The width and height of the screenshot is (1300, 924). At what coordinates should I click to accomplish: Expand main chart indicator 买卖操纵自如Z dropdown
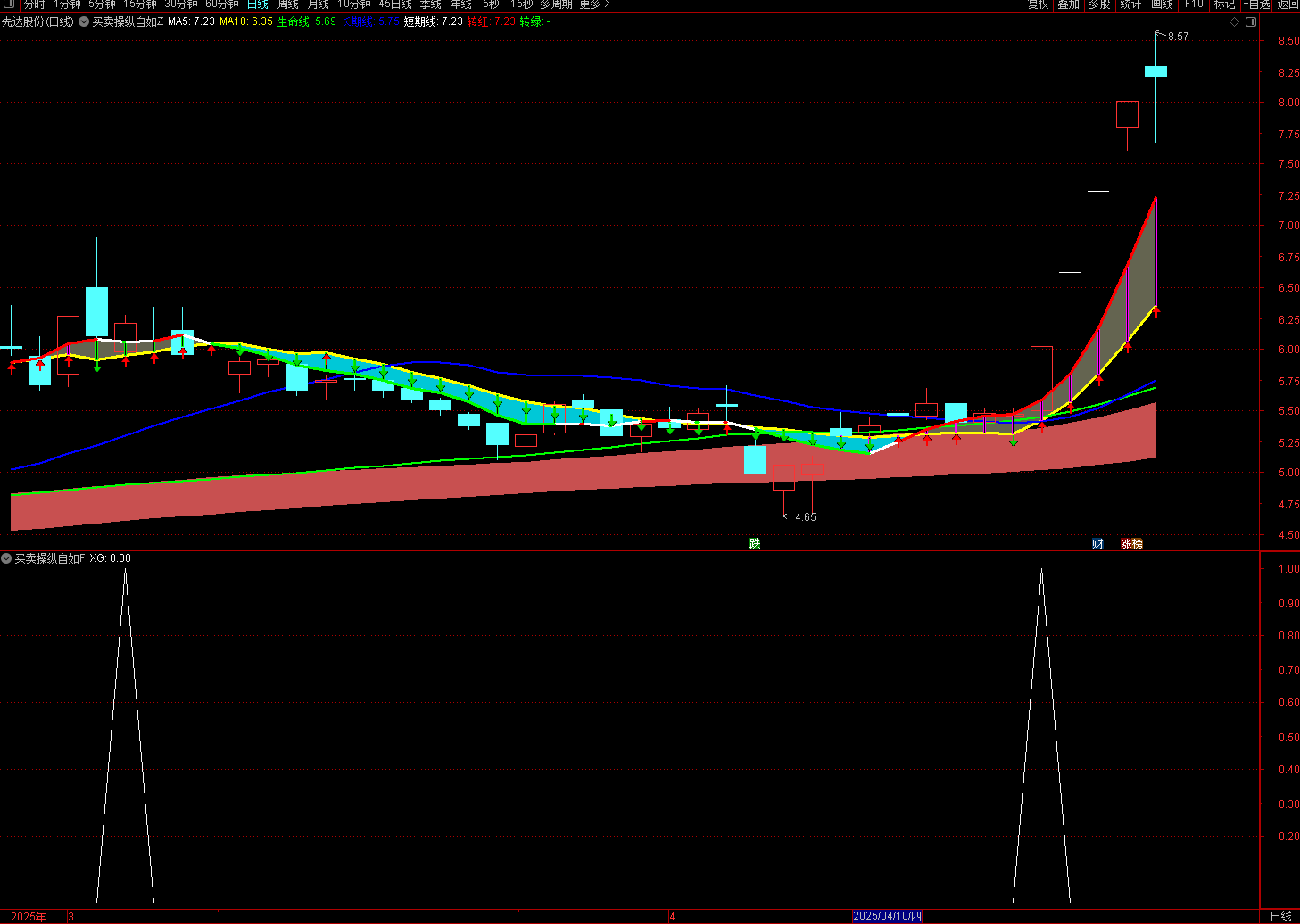84,21
